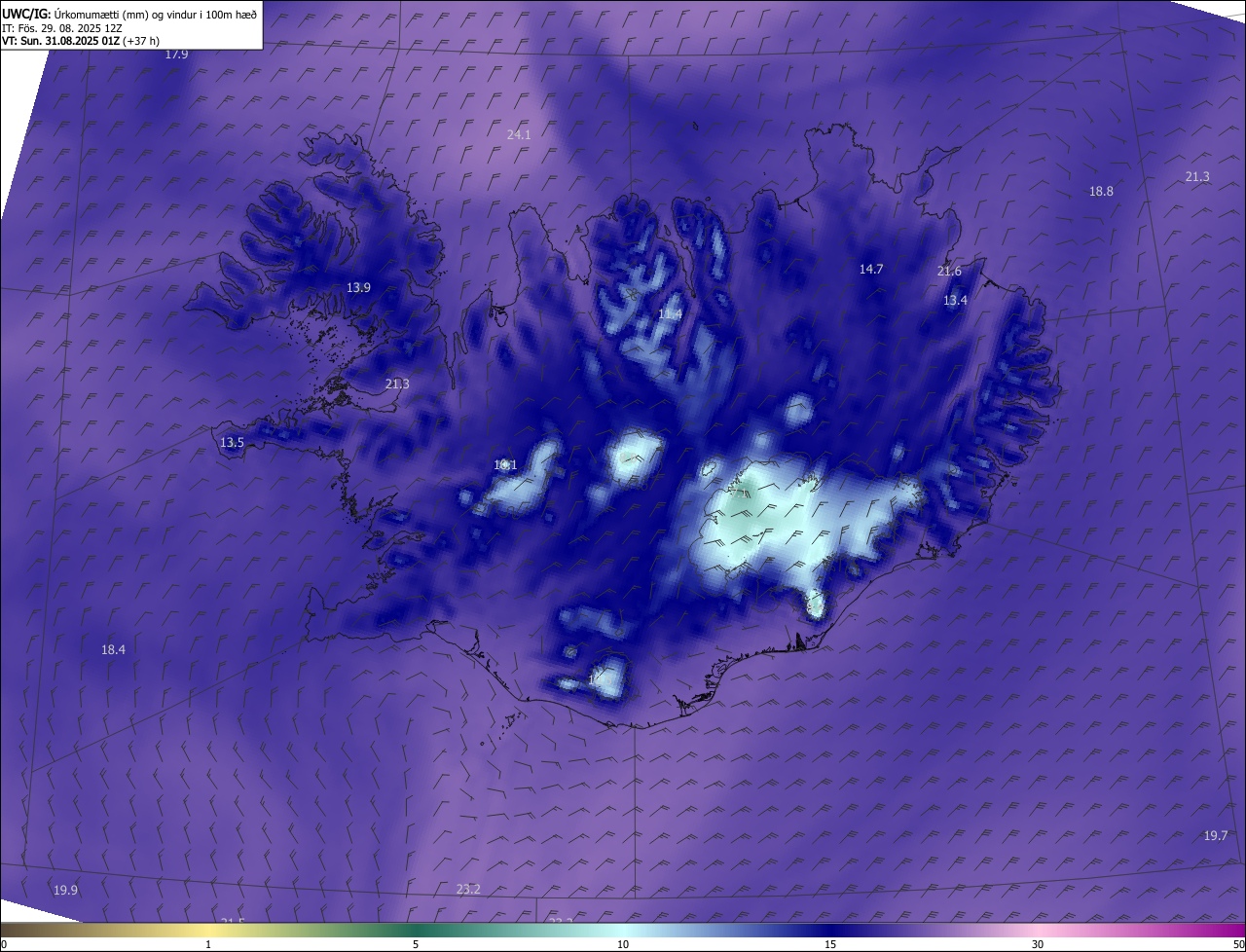Click the 17.9 value label

pos(176,55)
